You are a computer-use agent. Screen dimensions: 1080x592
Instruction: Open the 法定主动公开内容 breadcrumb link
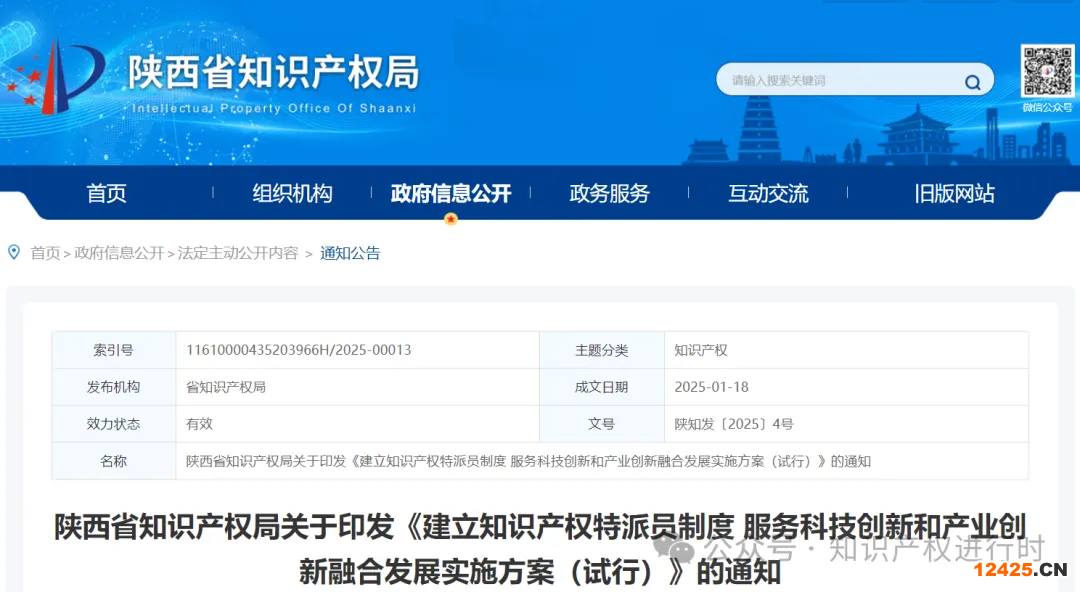[x=238, y=254]
